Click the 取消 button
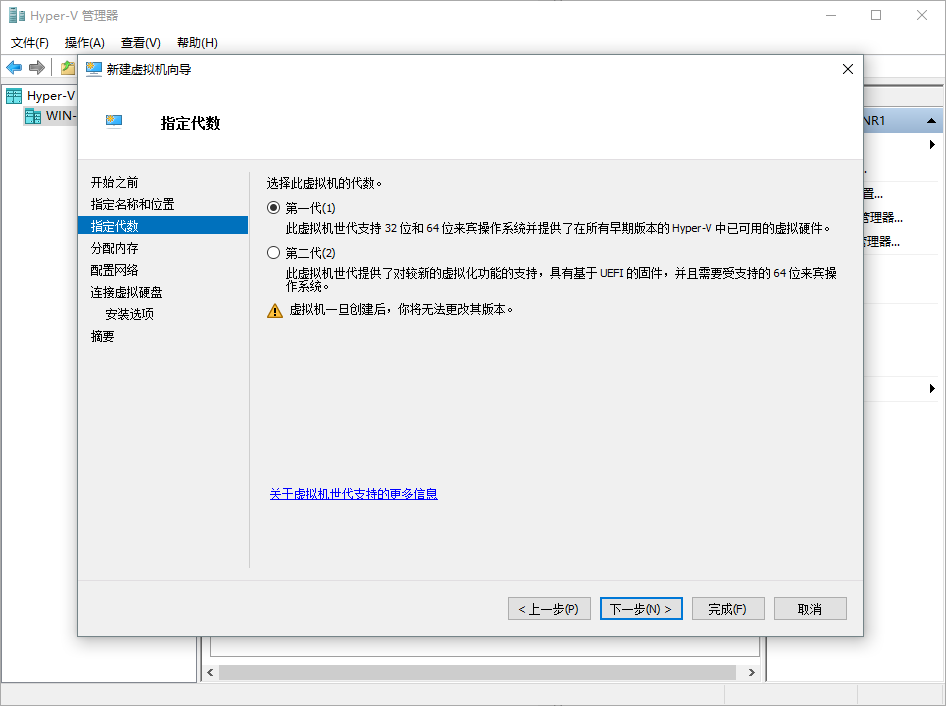This screenshot has height=706, width=946. click(x=810, y=609)
